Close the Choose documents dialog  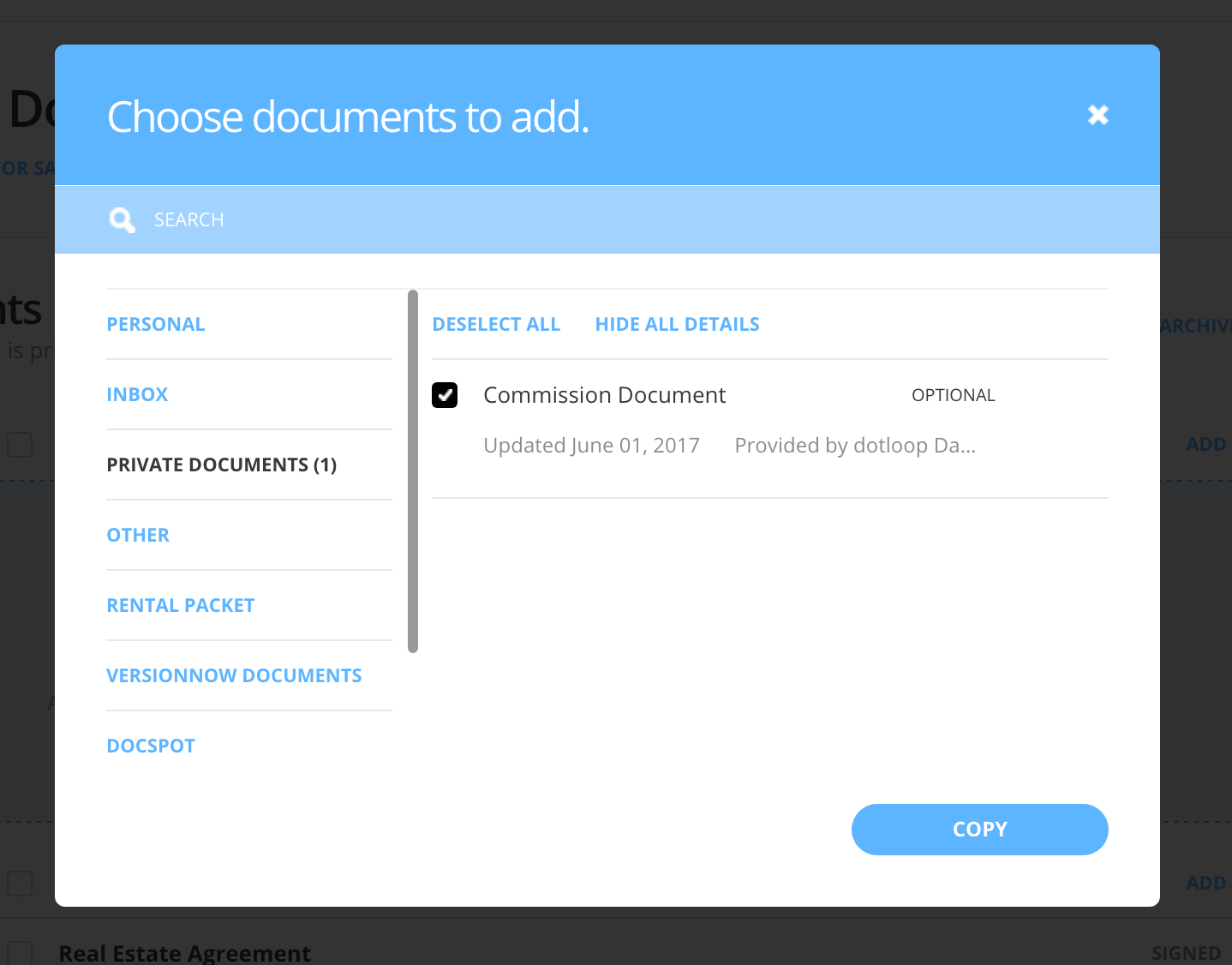point(1097,114)
